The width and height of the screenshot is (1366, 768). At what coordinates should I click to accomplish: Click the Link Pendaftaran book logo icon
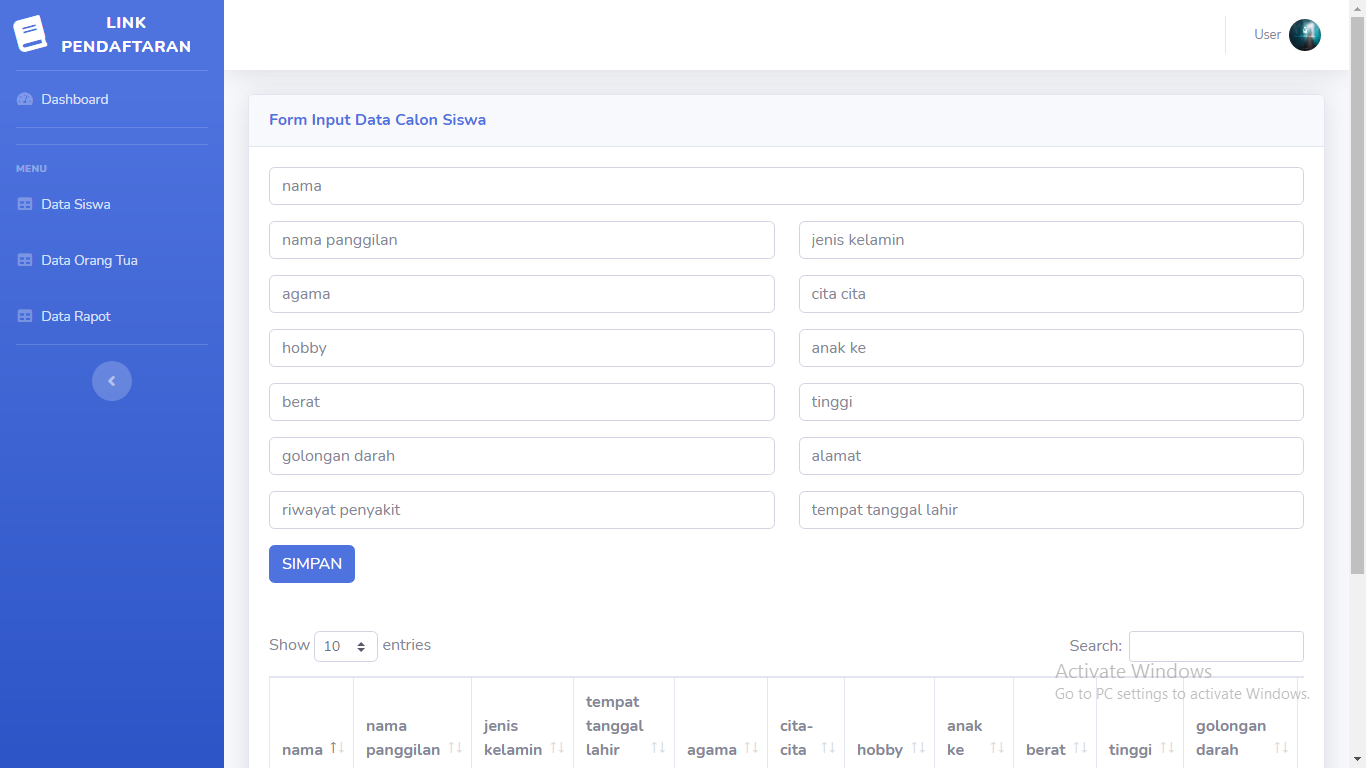point(30,34)
